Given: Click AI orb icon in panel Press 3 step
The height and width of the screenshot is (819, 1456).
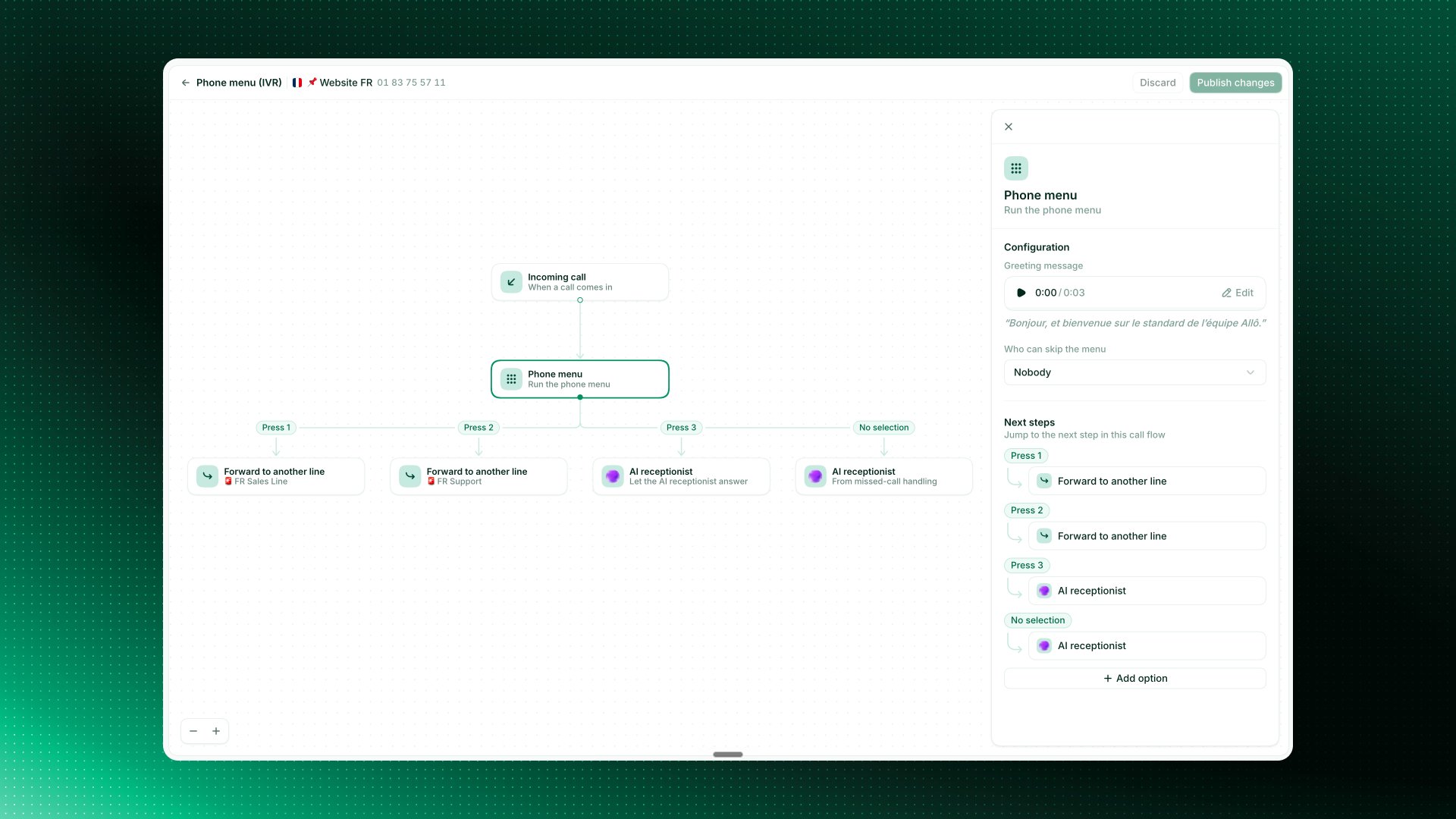Looking at the screenshot, I should point(1044,591).
